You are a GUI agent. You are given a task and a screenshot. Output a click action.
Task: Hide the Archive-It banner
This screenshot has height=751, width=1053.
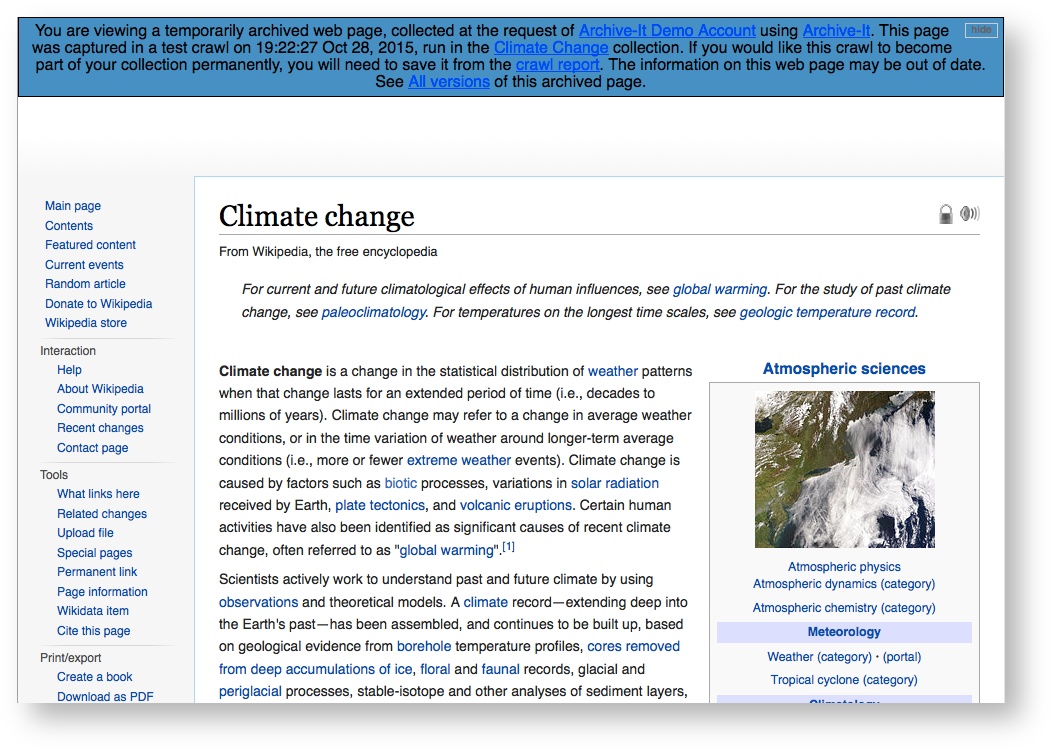click(x=980, y=30)
